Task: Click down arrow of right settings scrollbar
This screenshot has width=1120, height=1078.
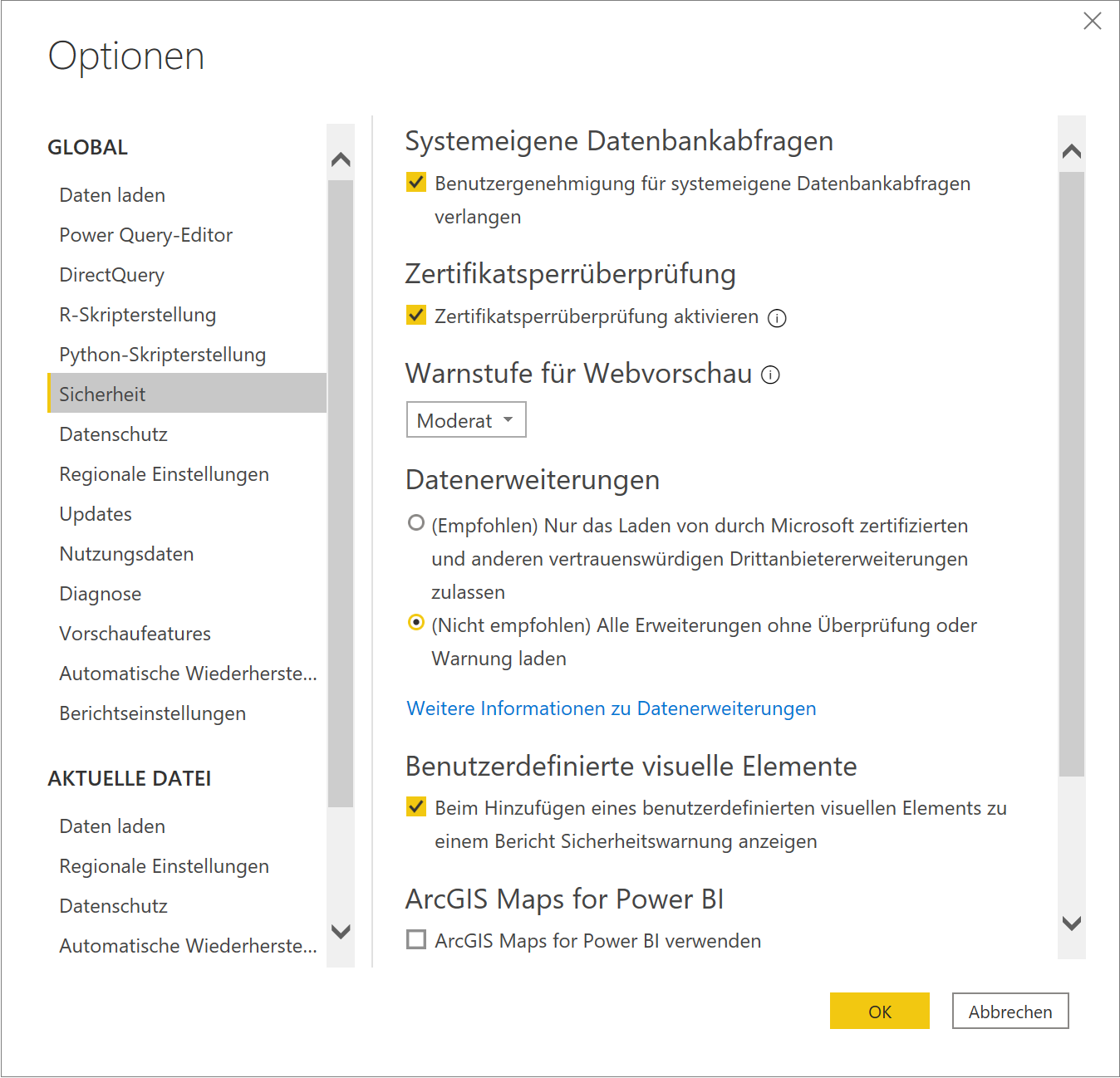Action: click(x=1072, y=923)
